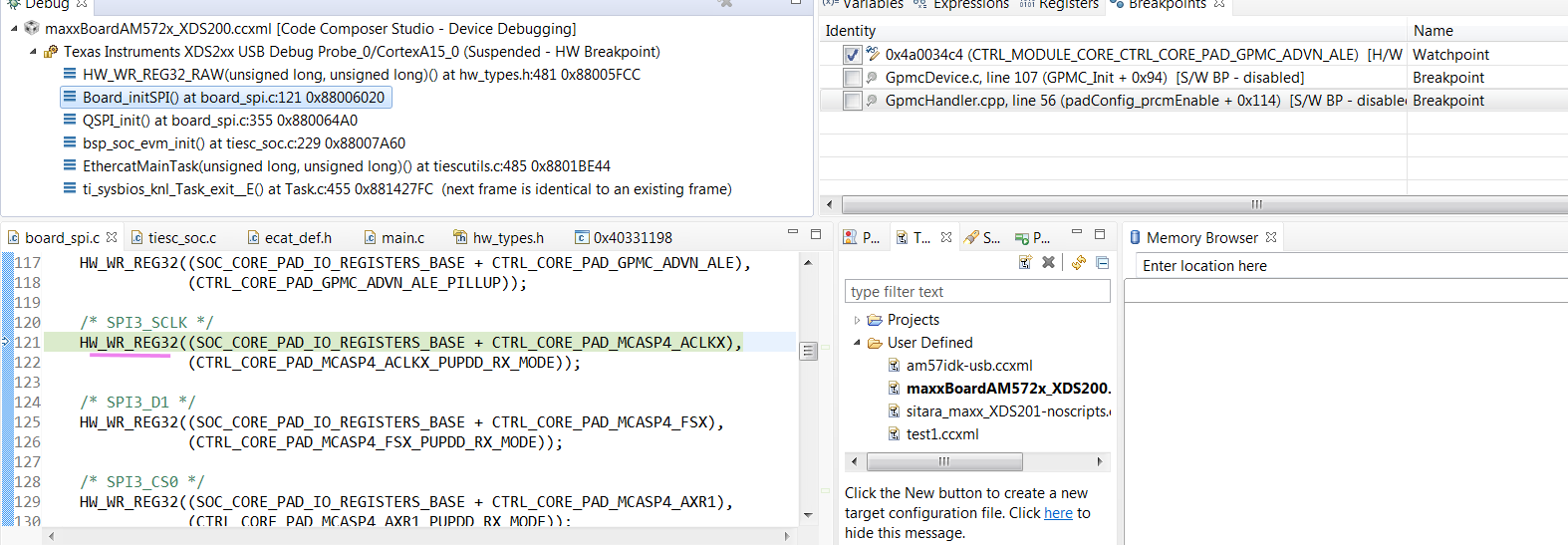Click the /* SPI3_D1 */ comment line
Image resolution: width=1568 pixels, height=545 pixels.
pyautogui.click(x=137, y=403)
